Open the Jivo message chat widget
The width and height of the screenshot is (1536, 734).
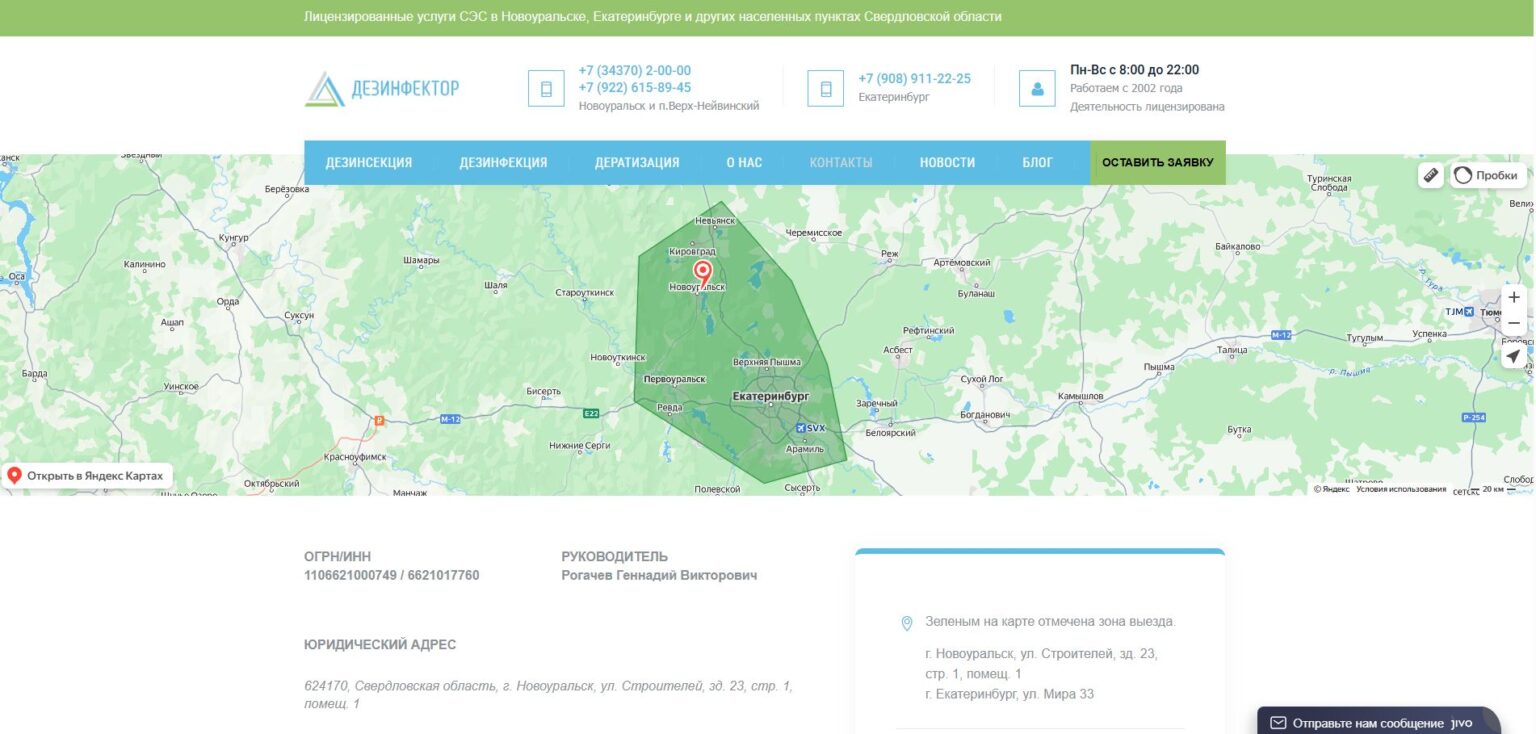point(1379,722)
